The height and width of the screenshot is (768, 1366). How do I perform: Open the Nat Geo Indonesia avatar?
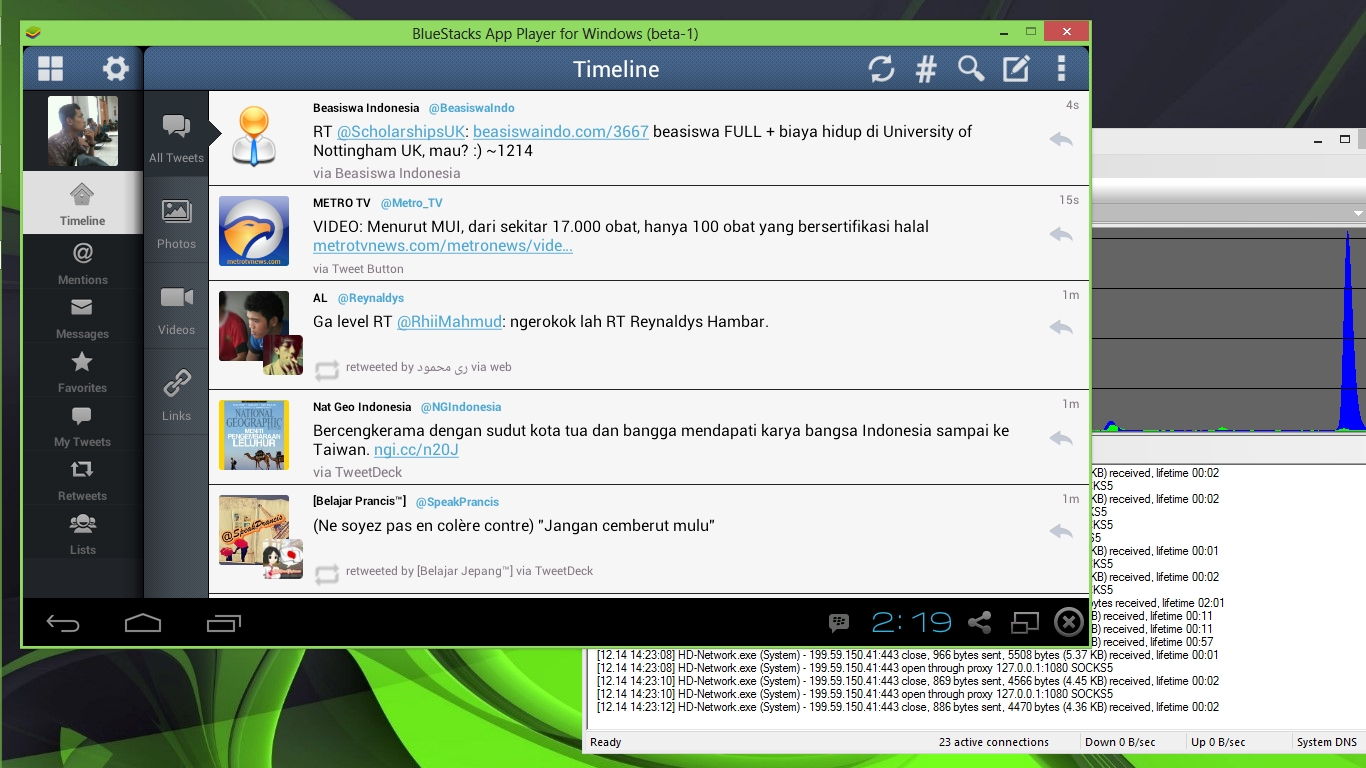(x=254, y=435)
